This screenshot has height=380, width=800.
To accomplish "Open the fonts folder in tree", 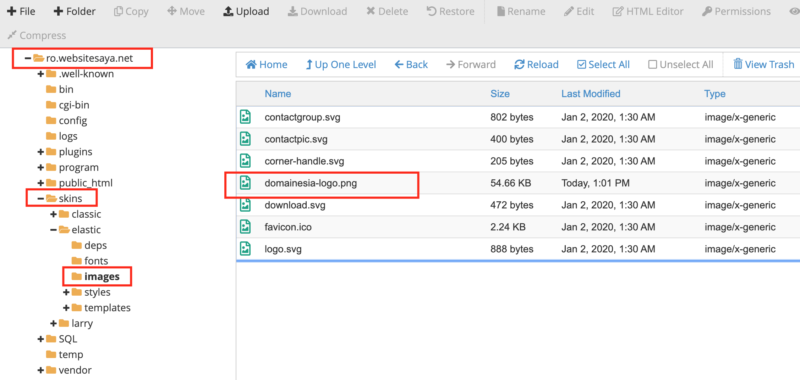I will click(90, 261).
